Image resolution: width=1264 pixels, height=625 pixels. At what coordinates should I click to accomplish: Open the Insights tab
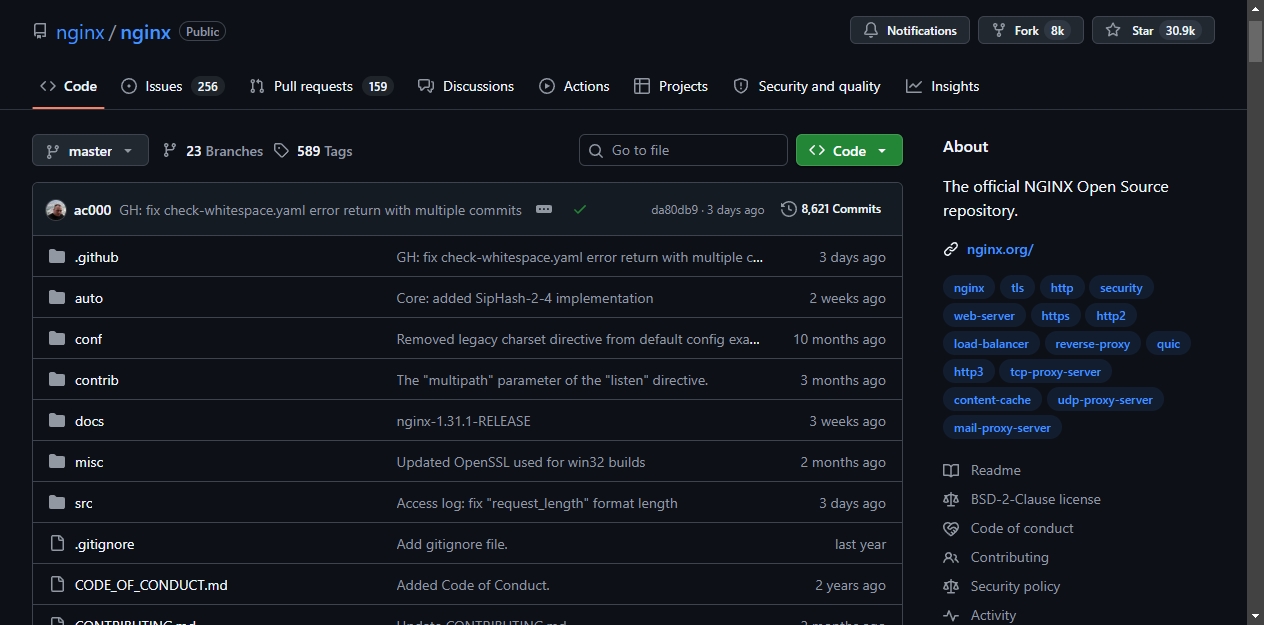click(x=942, y=86)
